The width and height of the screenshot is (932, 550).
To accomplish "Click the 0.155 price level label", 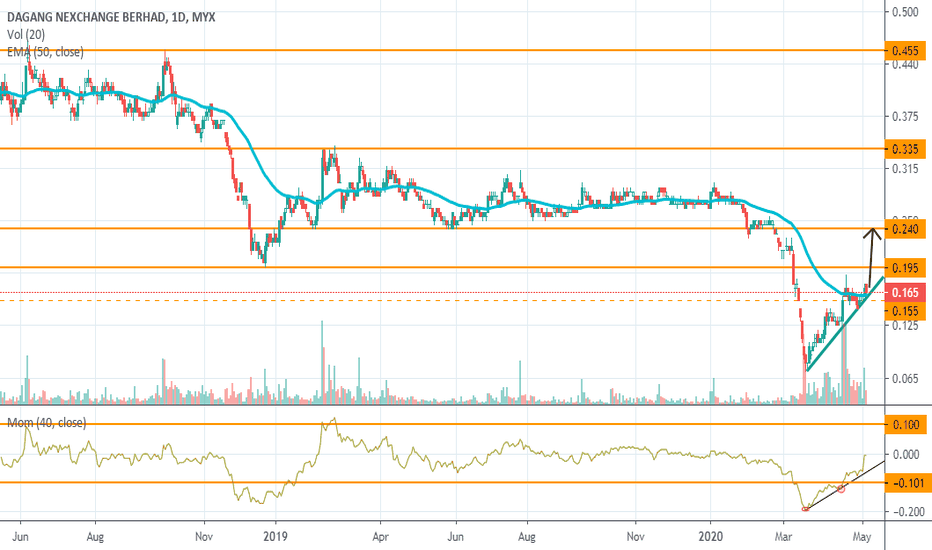I will pos(905,311).
